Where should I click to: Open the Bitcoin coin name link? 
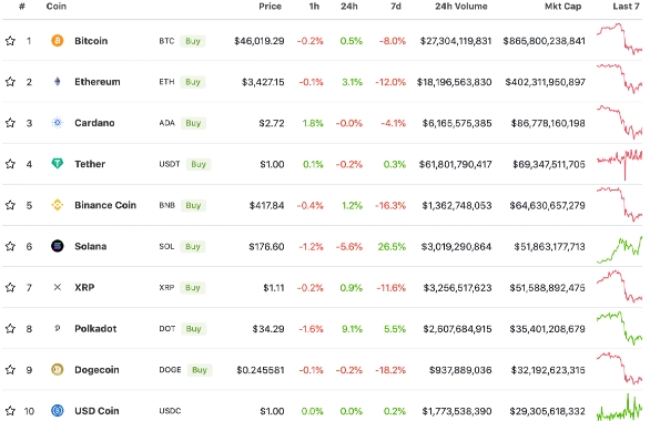[91, 41]
